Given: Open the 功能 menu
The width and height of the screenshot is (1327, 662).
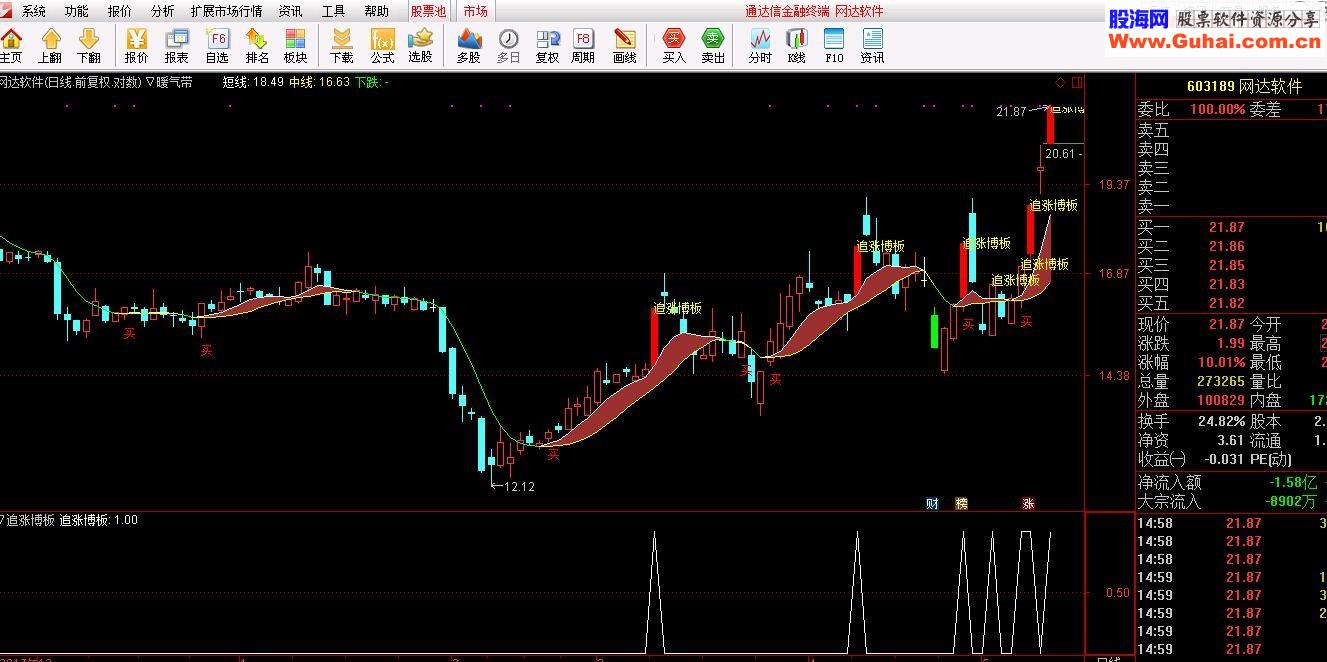Looking at the screenshot, I should 76,11.
